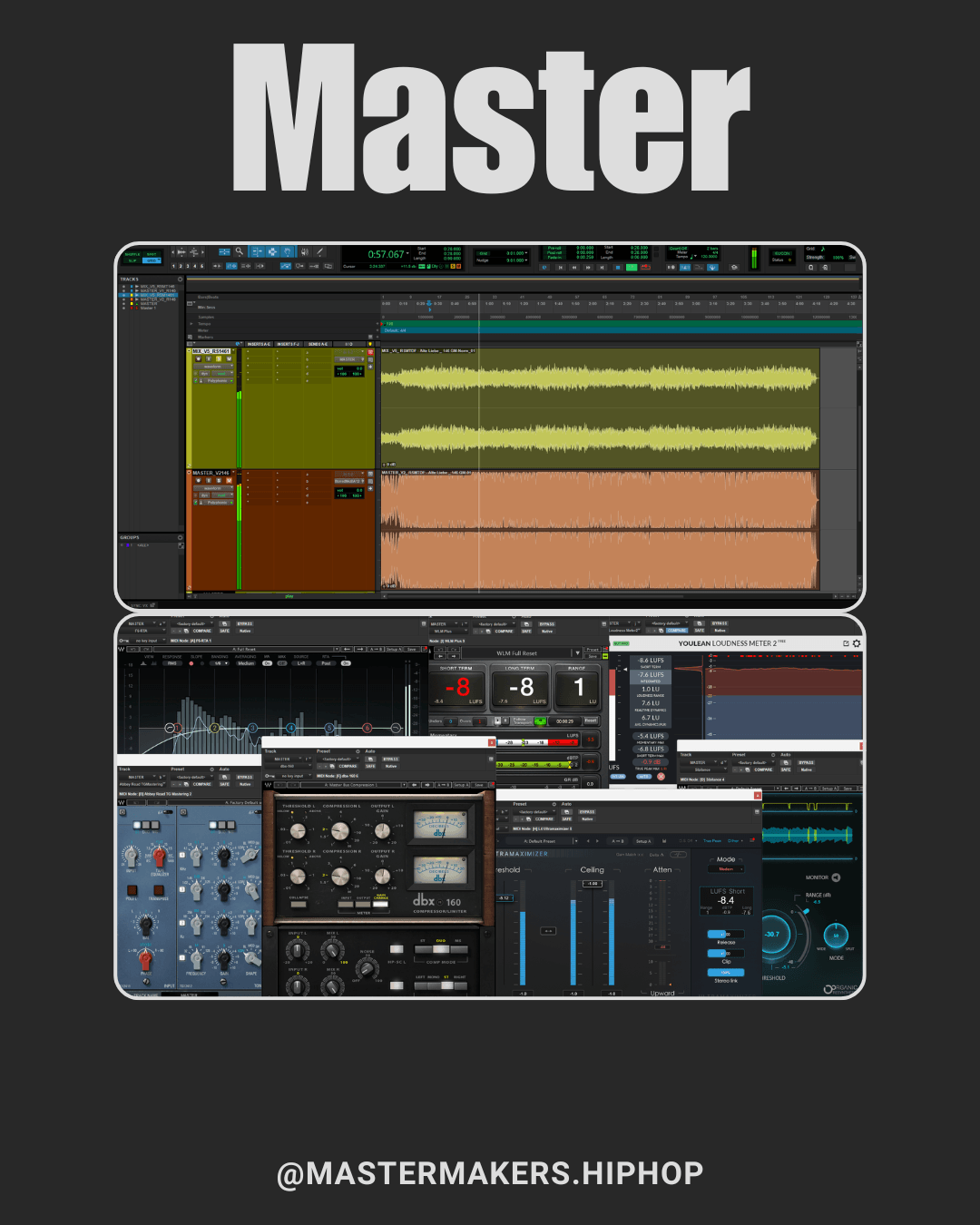980x1225 pixels.
Task: Select the yellow MIX_V5 audio clip waveform
Action: 599,407
